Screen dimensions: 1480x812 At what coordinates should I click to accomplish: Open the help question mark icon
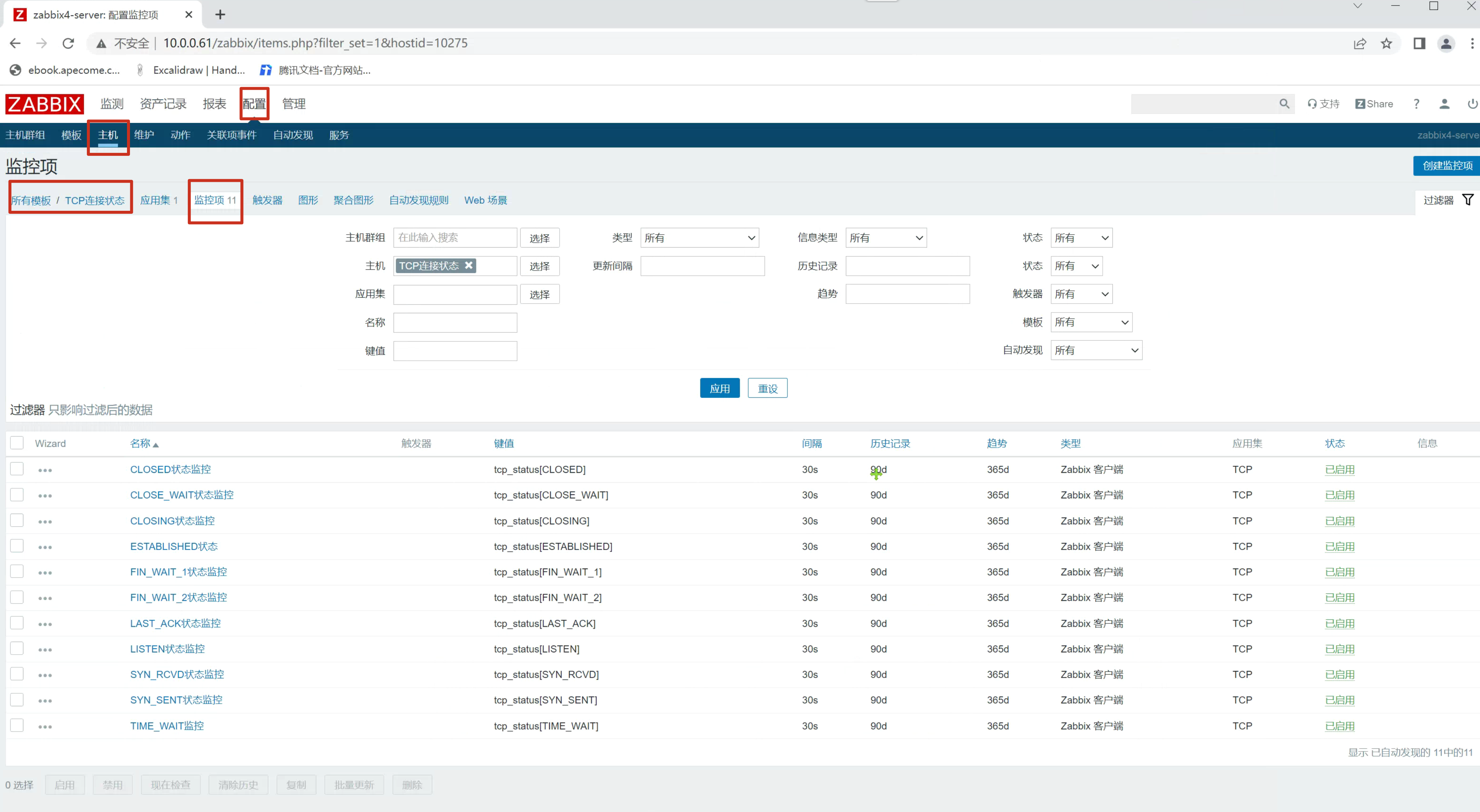coord(1416,104)
